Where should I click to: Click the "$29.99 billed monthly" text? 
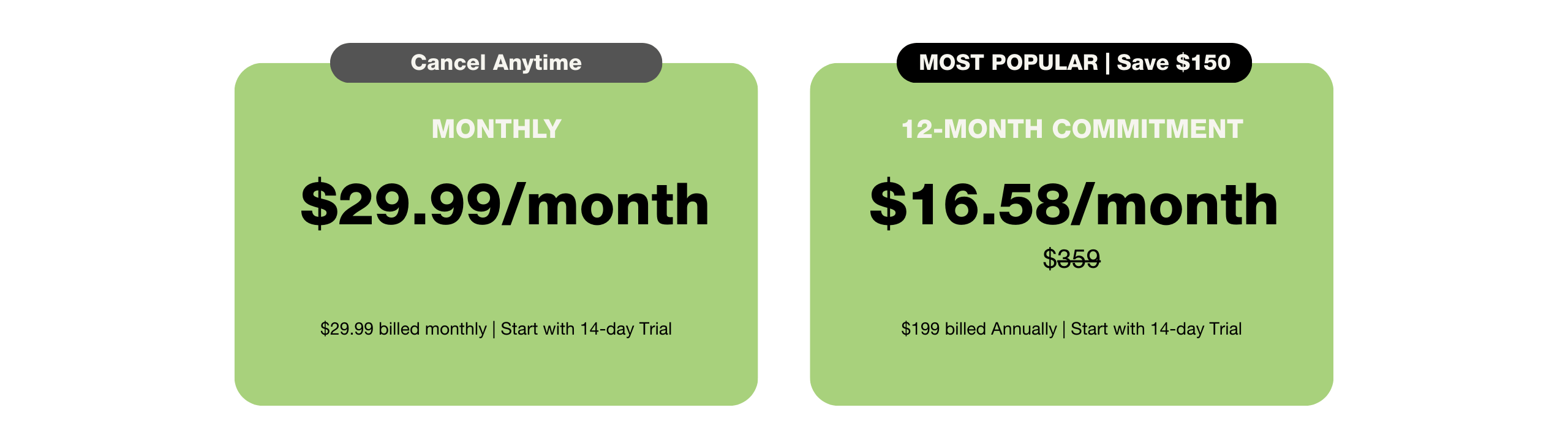(403, 329)
